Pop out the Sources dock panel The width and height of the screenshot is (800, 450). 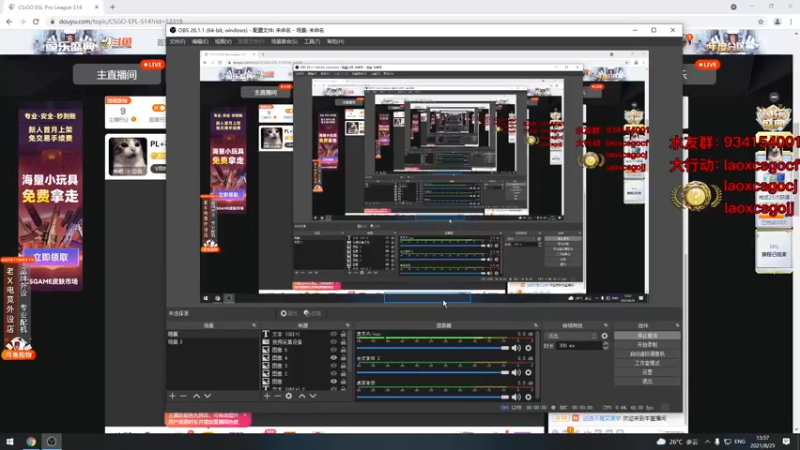click(x=348, y=326)
